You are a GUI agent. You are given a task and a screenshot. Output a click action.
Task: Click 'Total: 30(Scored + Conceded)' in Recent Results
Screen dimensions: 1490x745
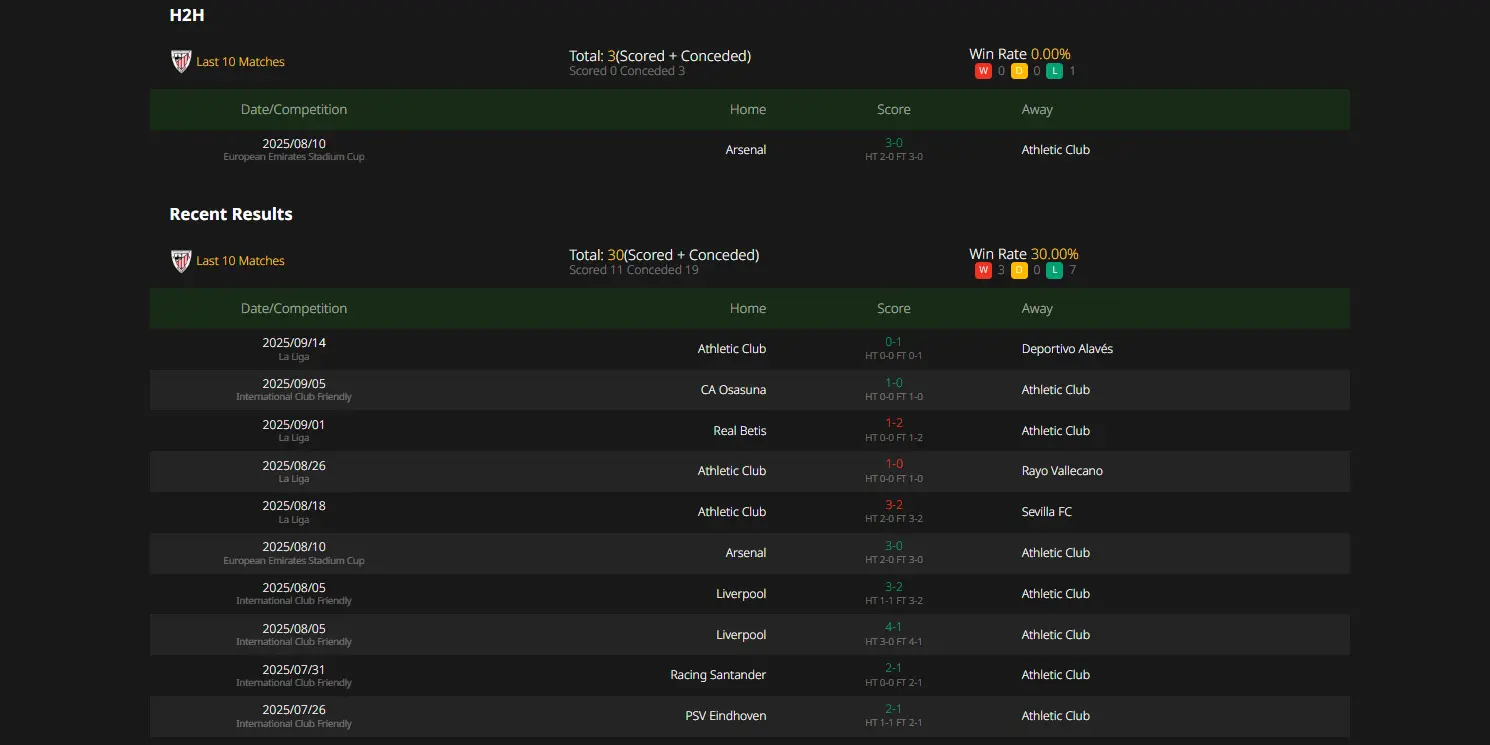(664, 255)
